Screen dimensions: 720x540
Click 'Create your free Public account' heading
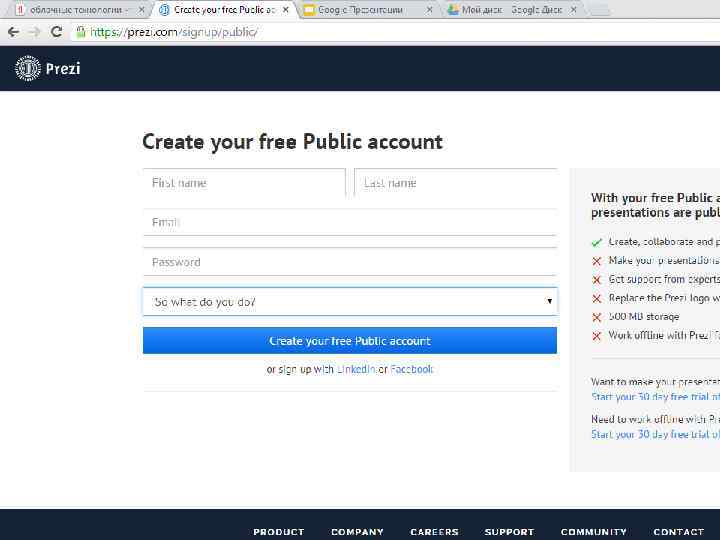click(292, 141)
